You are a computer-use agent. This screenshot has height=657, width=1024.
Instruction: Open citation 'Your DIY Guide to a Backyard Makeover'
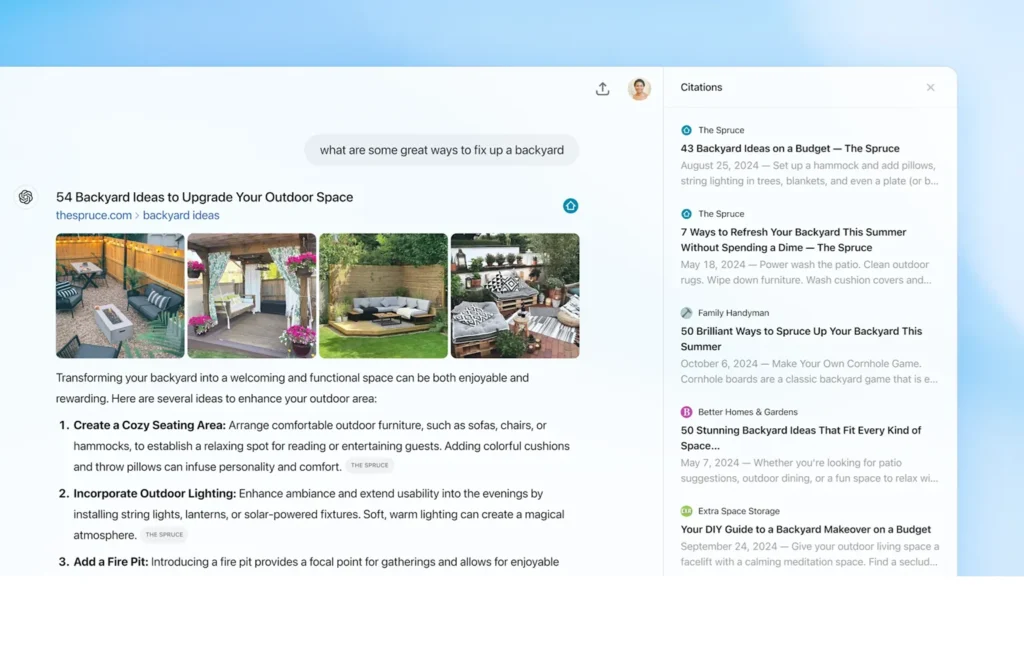[x=805, y=529]
